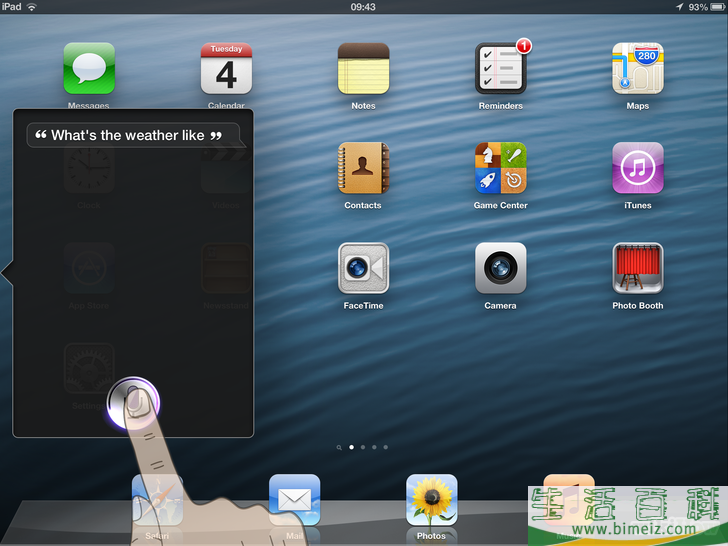Tap the Spotlight search page dot
The height and width of the screenshot is (546, 728).
click(339, 448)
